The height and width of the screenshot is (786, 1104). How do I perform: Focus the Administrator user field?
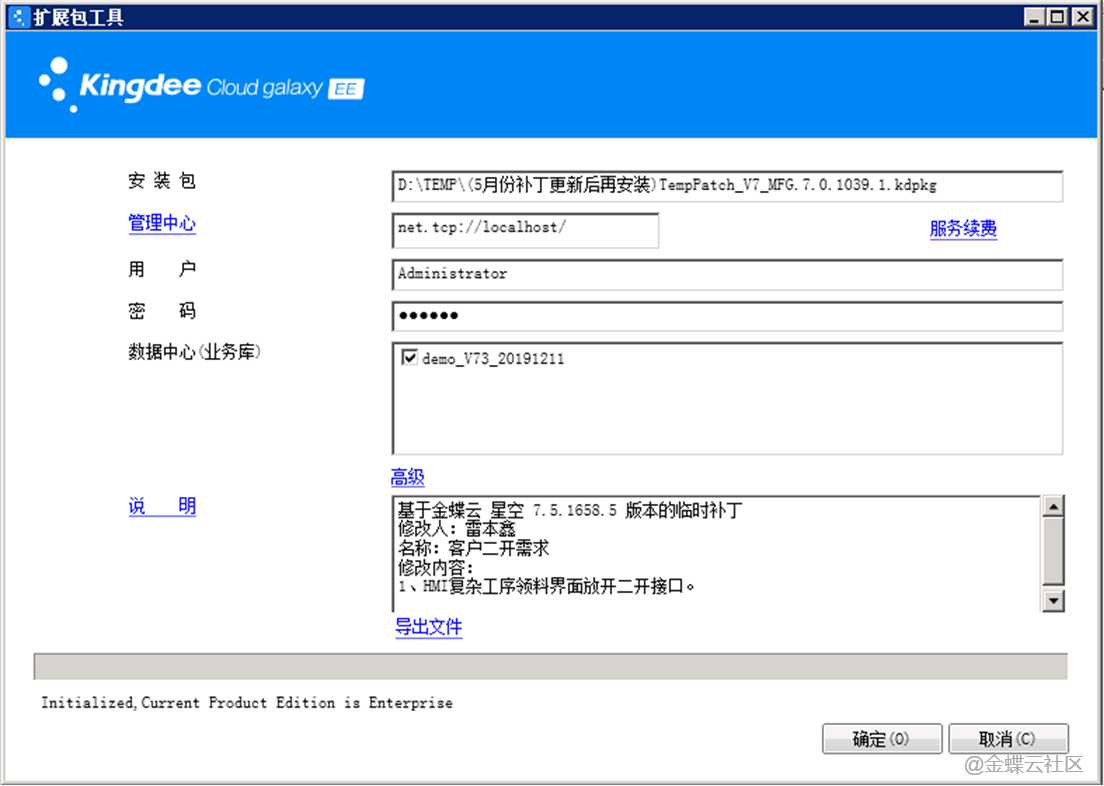tap(727, 274)
